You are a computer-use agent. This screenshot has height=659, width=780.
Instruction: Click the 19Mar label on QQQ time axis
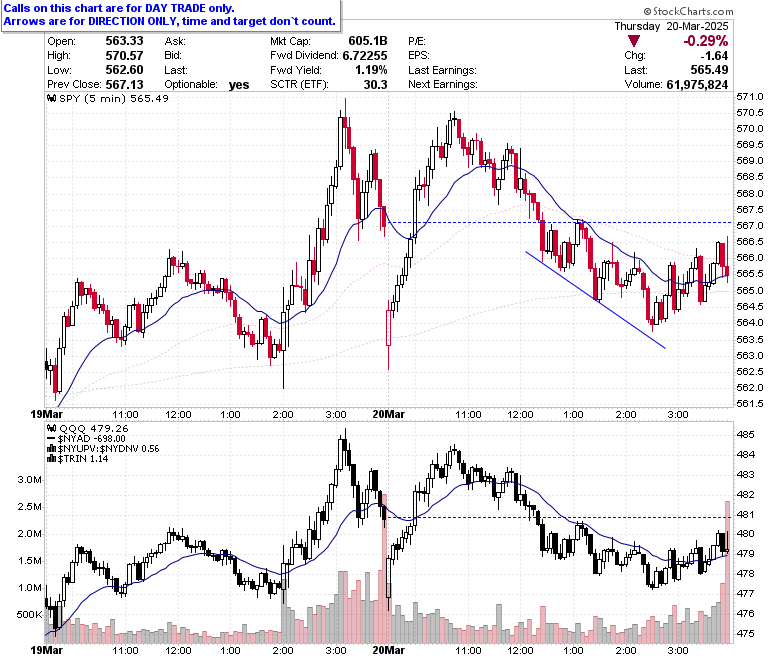pos(46,650)
